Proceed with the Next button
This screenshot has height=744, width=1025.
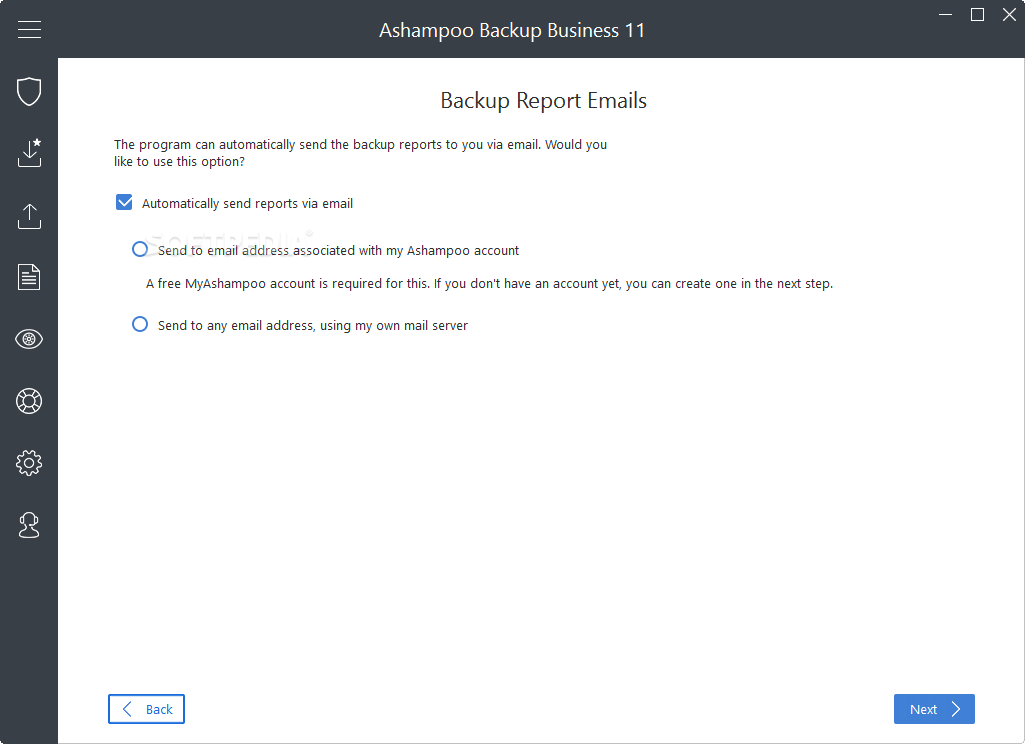coord(934,709)
